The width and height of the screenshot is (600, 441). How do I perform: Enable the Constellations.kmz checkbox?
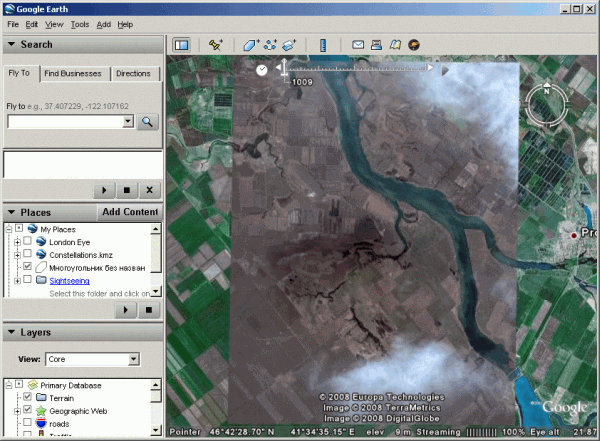(x=27, y=253)
